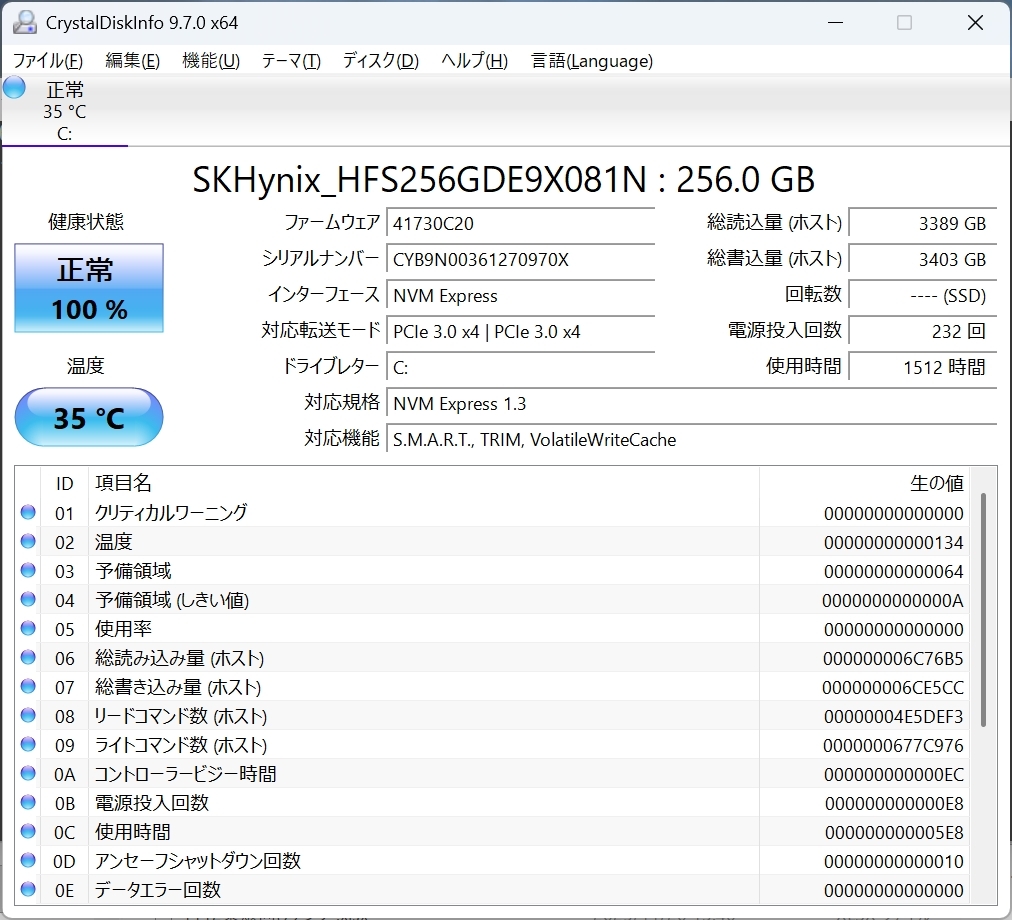Click status dot beside 予備領域
This screenshot has width=1012, height=920.
point(27,570)
